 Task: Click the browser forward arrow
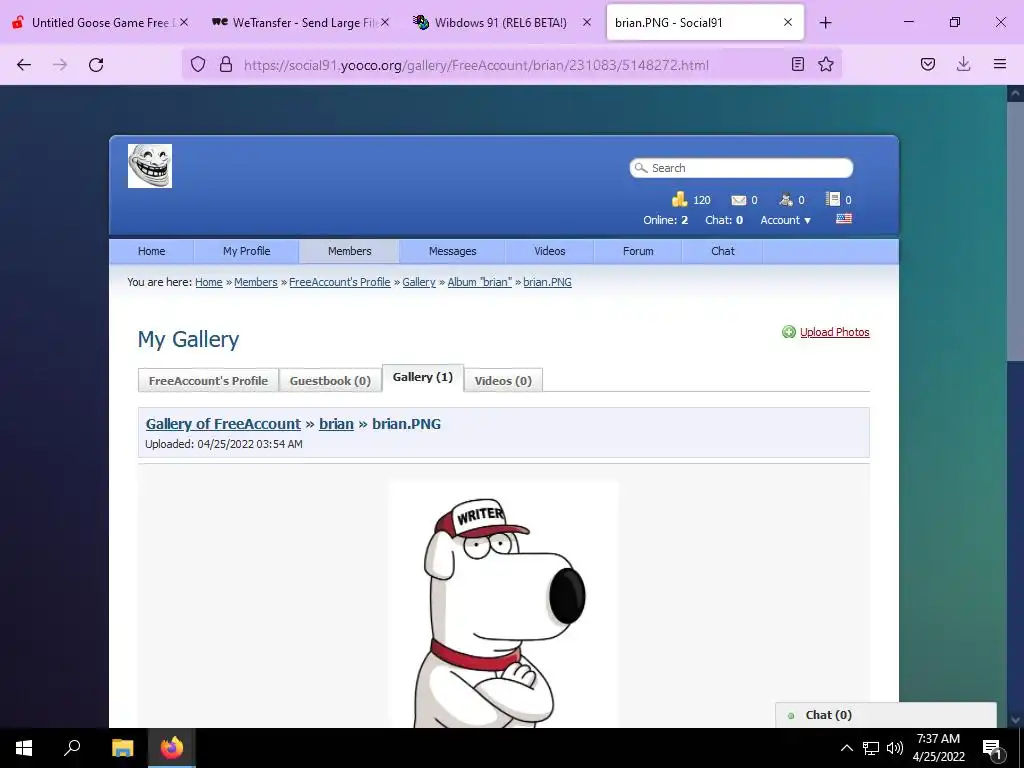click(60, 64)
